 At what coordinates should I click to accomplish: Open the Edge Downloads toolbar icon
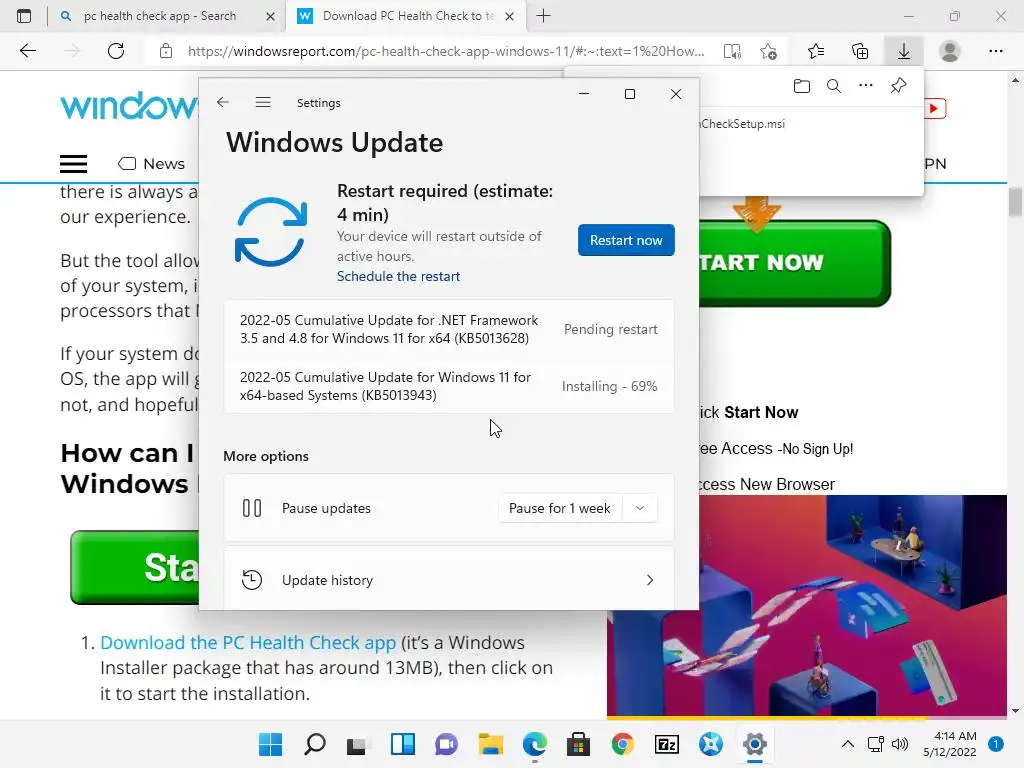[x=904, y=51]
